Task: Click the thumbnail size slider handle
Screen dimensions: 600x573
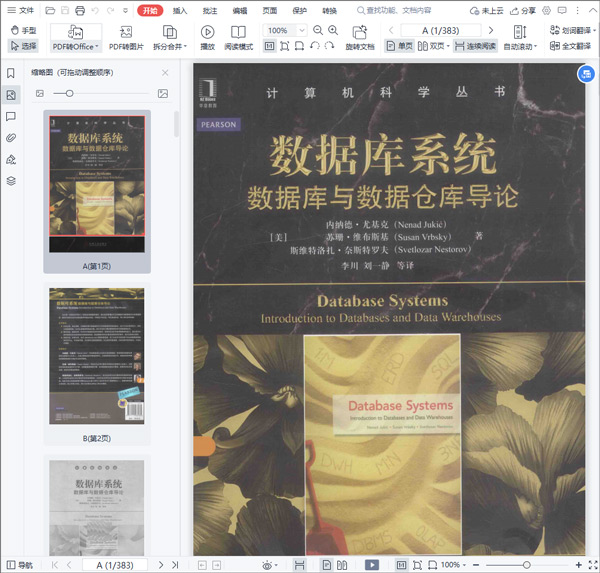Action: [69, 93]
